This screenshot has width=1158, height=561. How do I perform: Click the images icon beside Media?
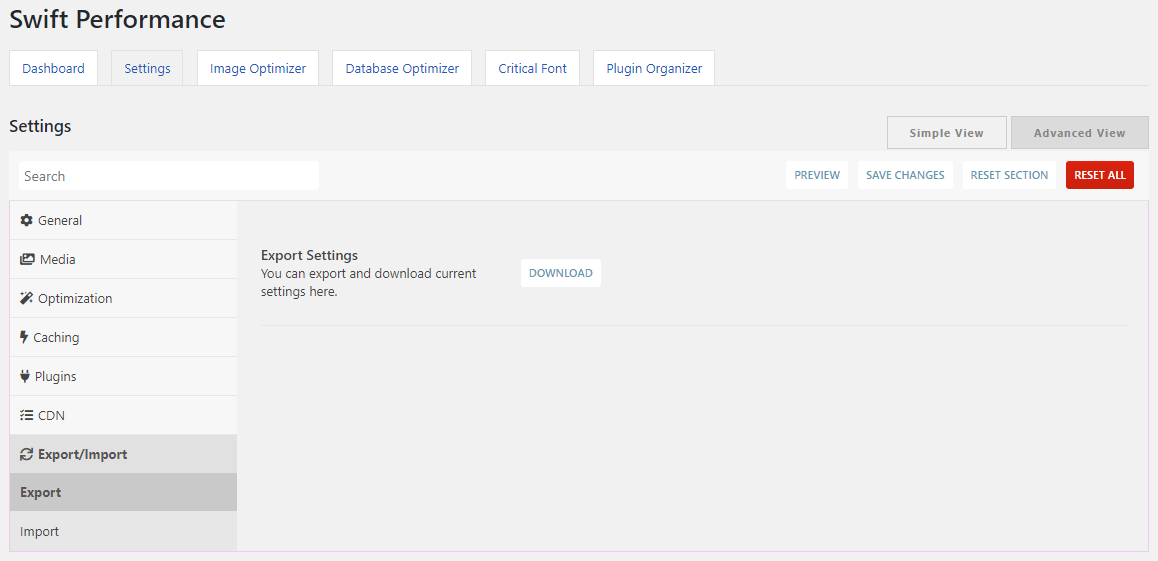point(27,259)
